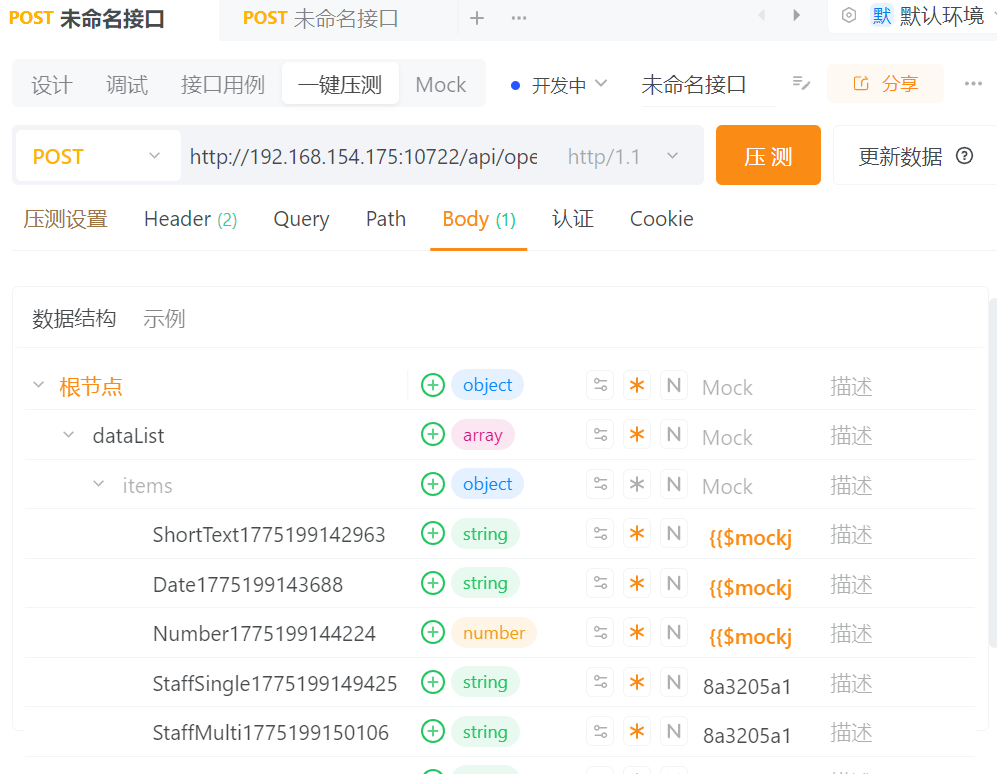
Task: Click the plus icon on the 根节点 row
Action: pos(433,384)
